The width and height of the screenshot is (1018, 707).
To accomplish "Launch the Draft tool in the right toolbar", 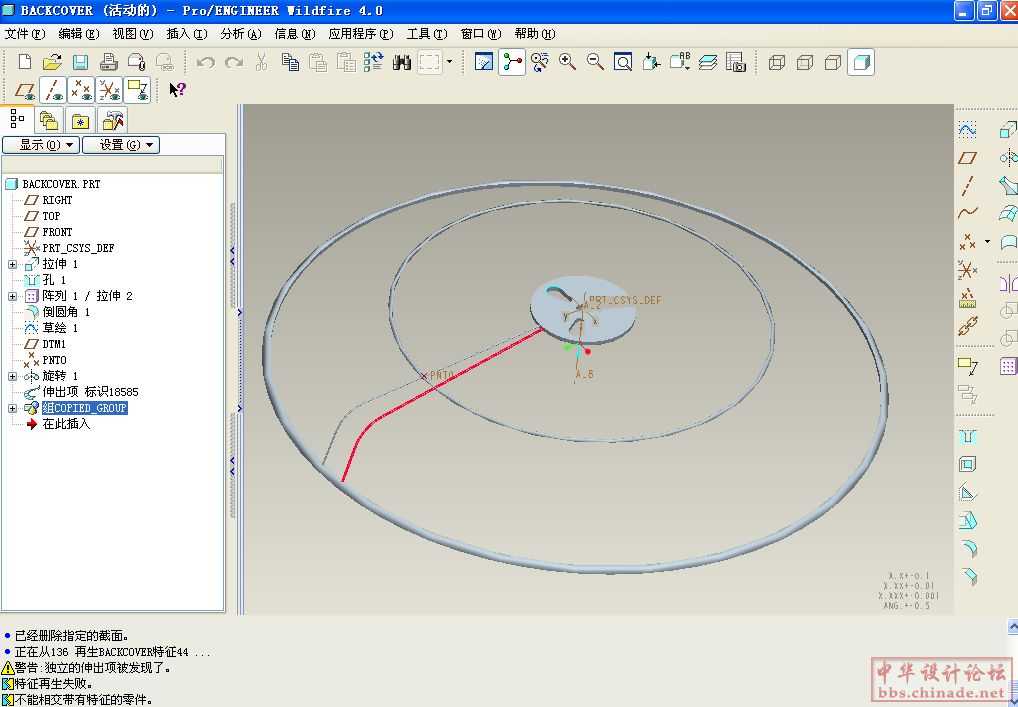I will 967,521.
